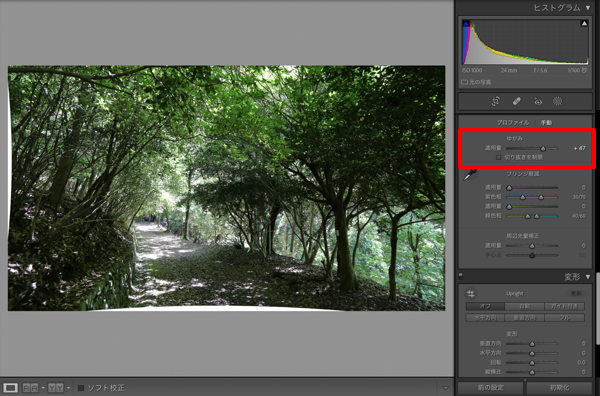
Task: Click the 初期化 reset button
Action: tap(559, 388)
